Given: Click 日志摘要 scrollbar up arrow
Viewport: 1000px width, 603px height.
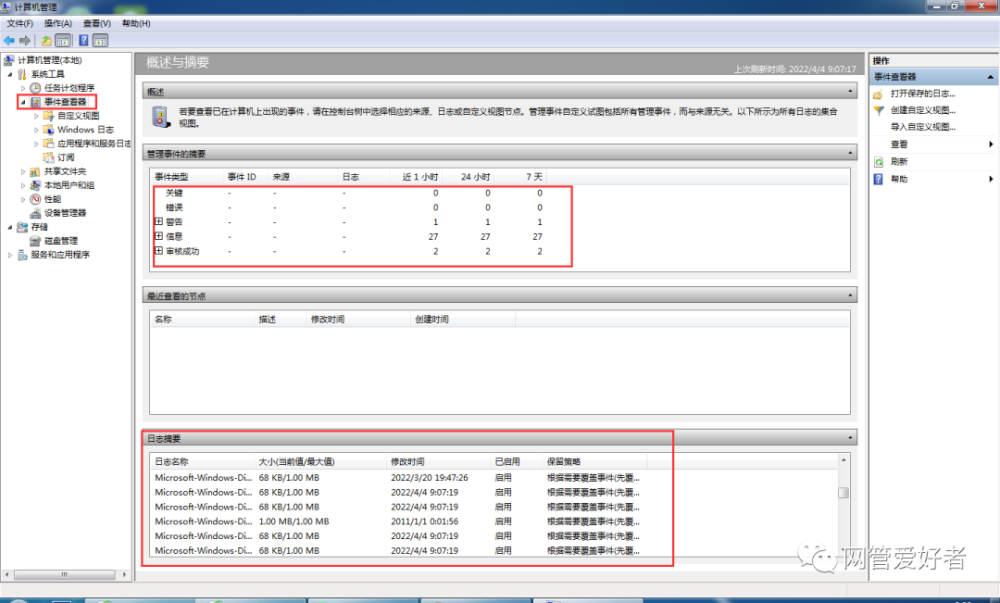Looking at the screenshot, I should (844, 460).
